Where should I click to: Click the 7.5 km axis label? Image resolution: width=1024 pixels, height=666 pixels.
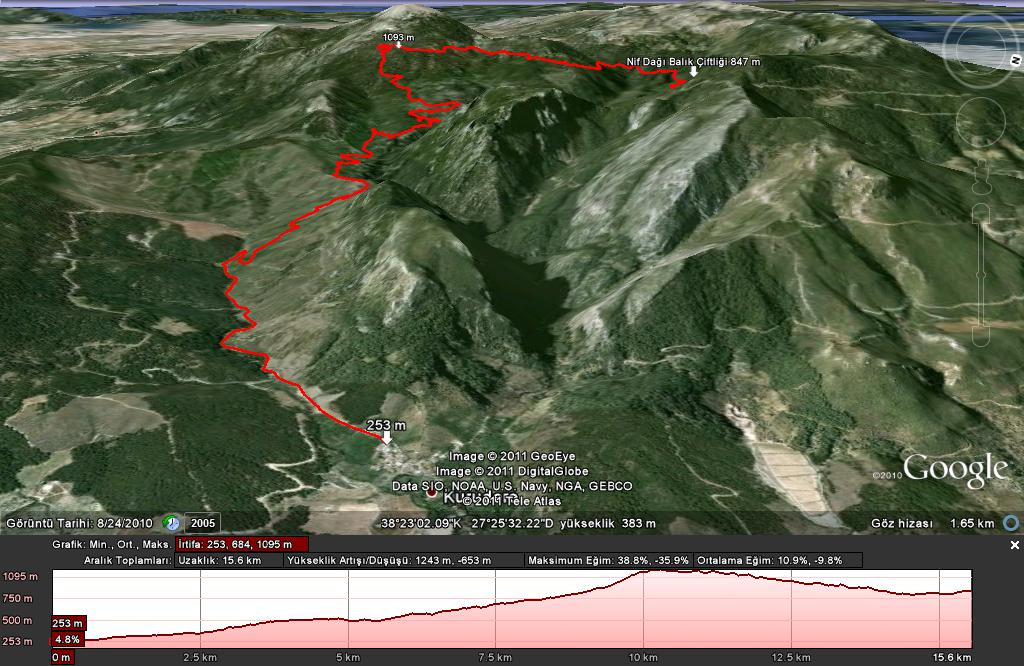click(495, 657)
